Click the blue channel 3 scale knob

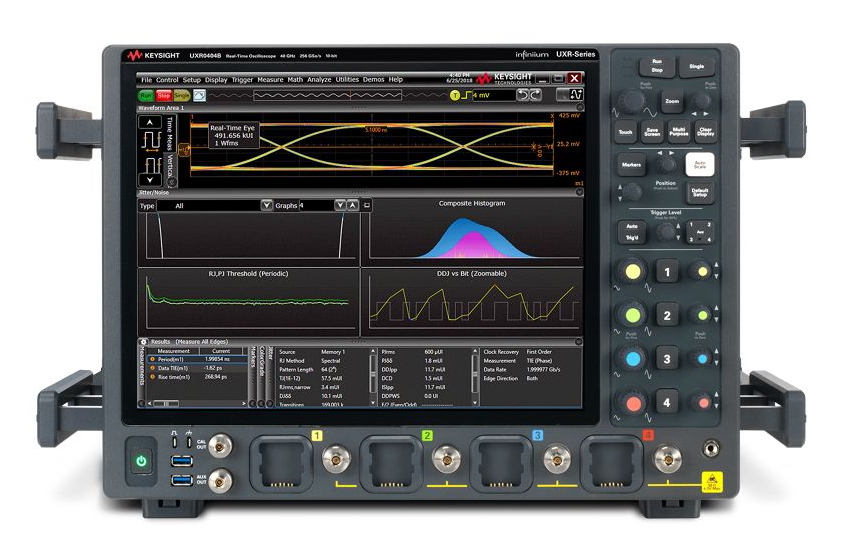[x=632, y=358]
